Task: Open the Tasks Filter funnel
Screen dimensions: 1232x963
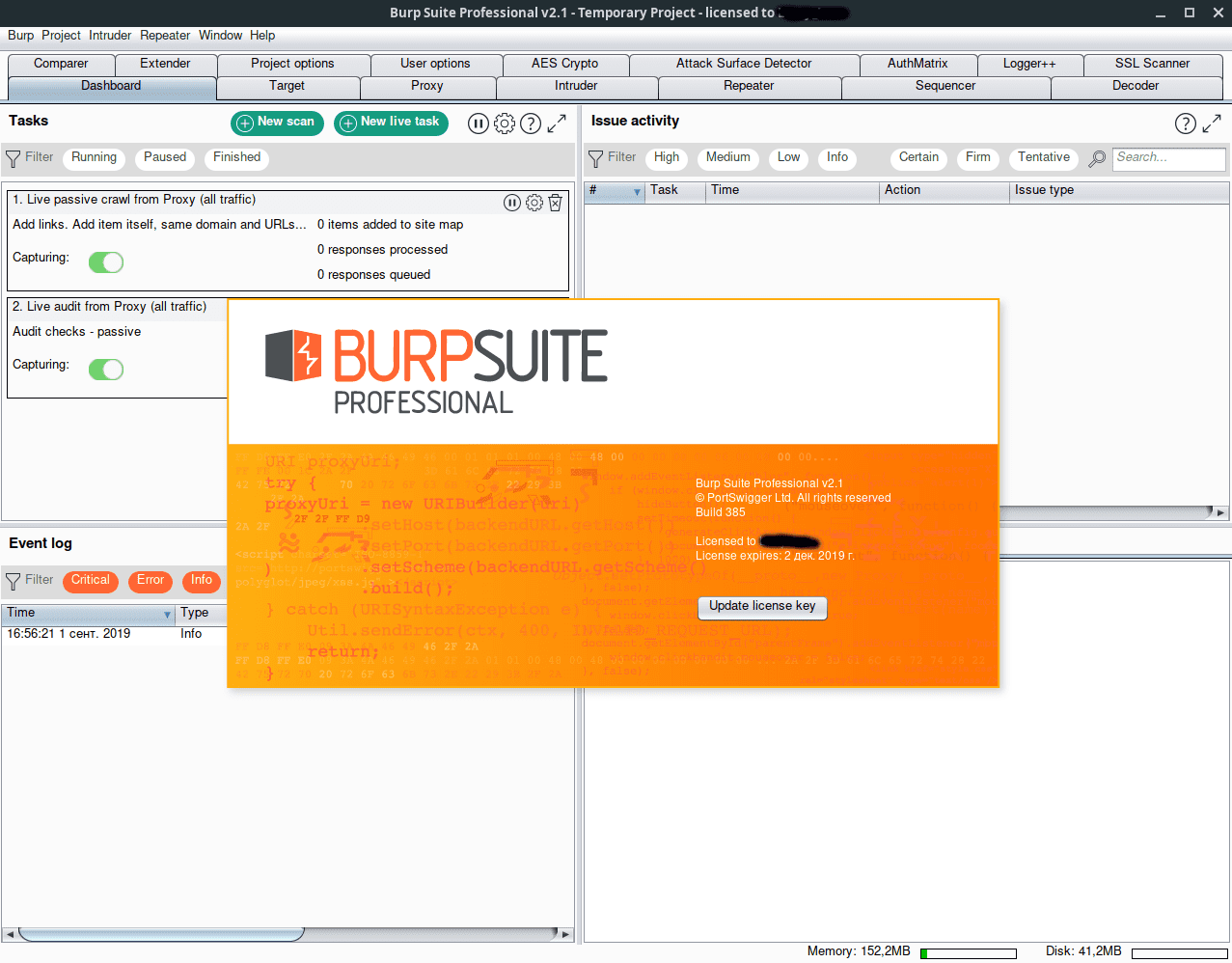Action: [x=14, y=158]
